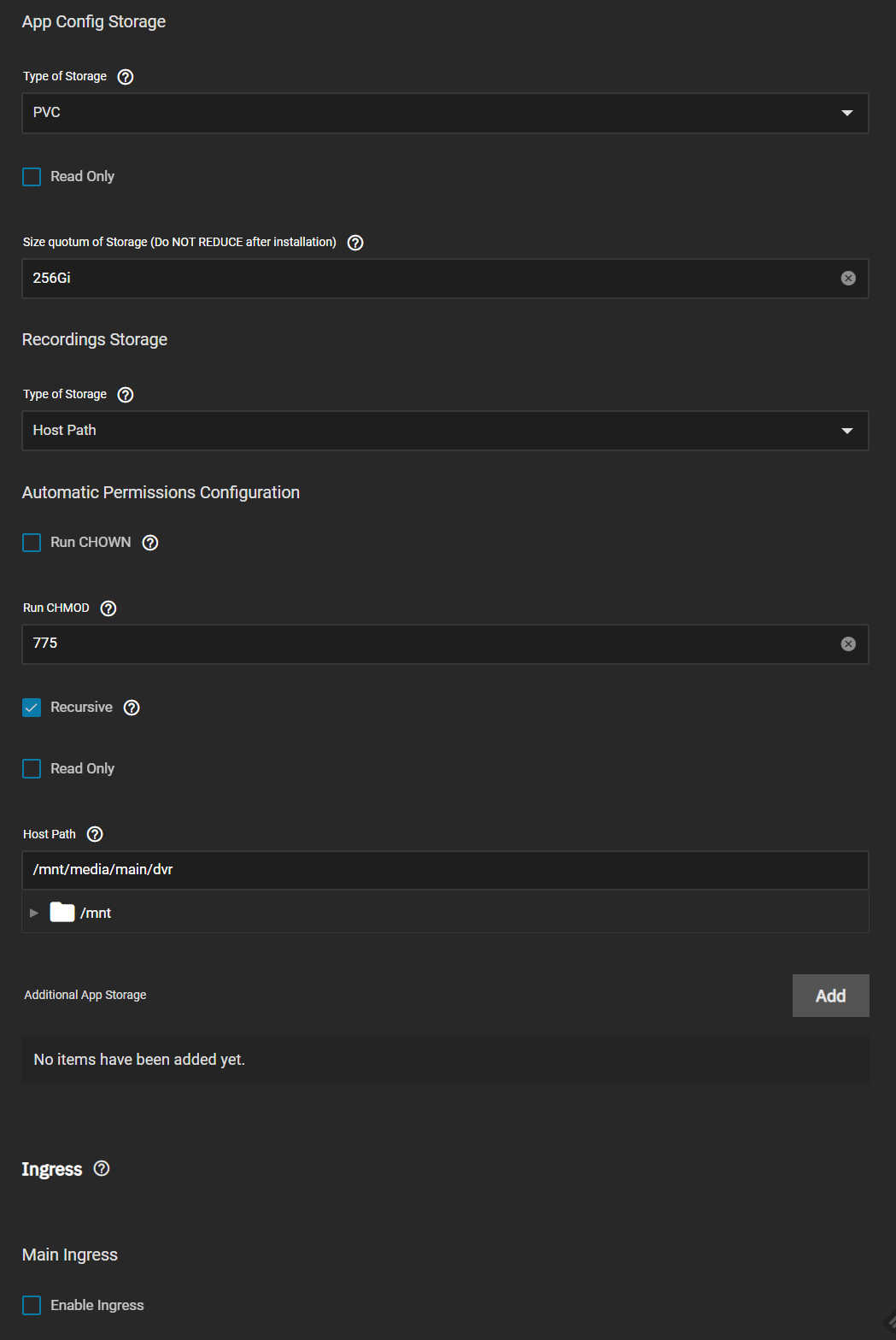Clear the 256Gi size field
The image size is (896, 1340).
tap(848, 278)
